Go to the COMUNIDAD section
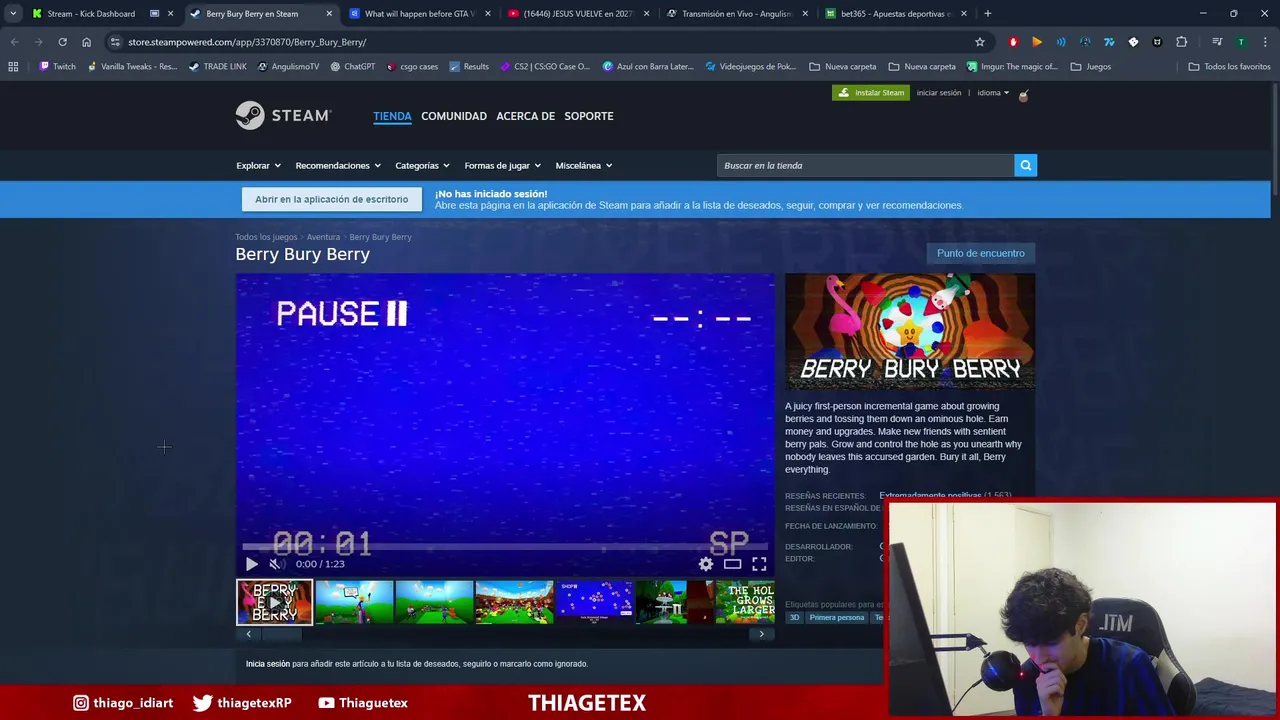Image resolution: width=1280 pixels, height=720 pixels. coord(454,116)
